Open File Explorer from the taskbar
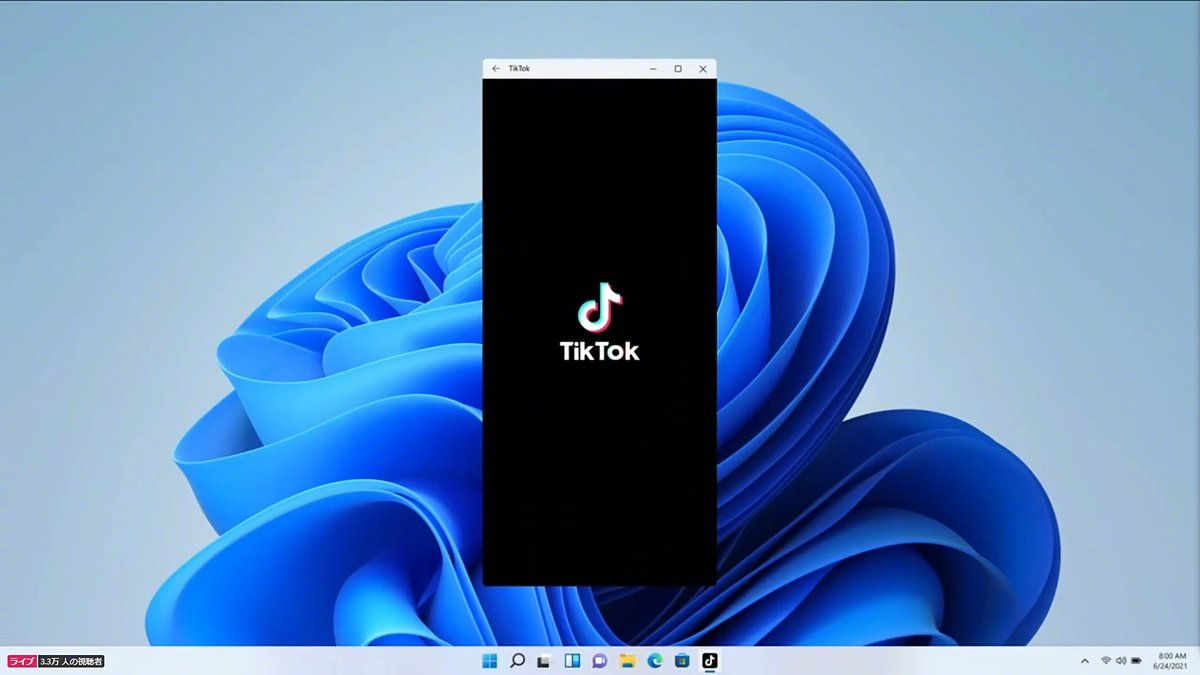This screenshot has height=675, width=1200. pos(627,660)
